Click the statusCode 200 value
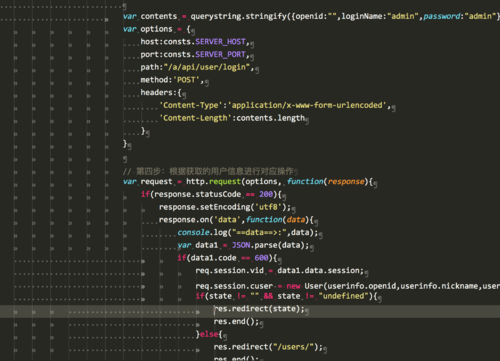Image resolution: width=500 pixels, height=361 pixels. coord(266,194)
